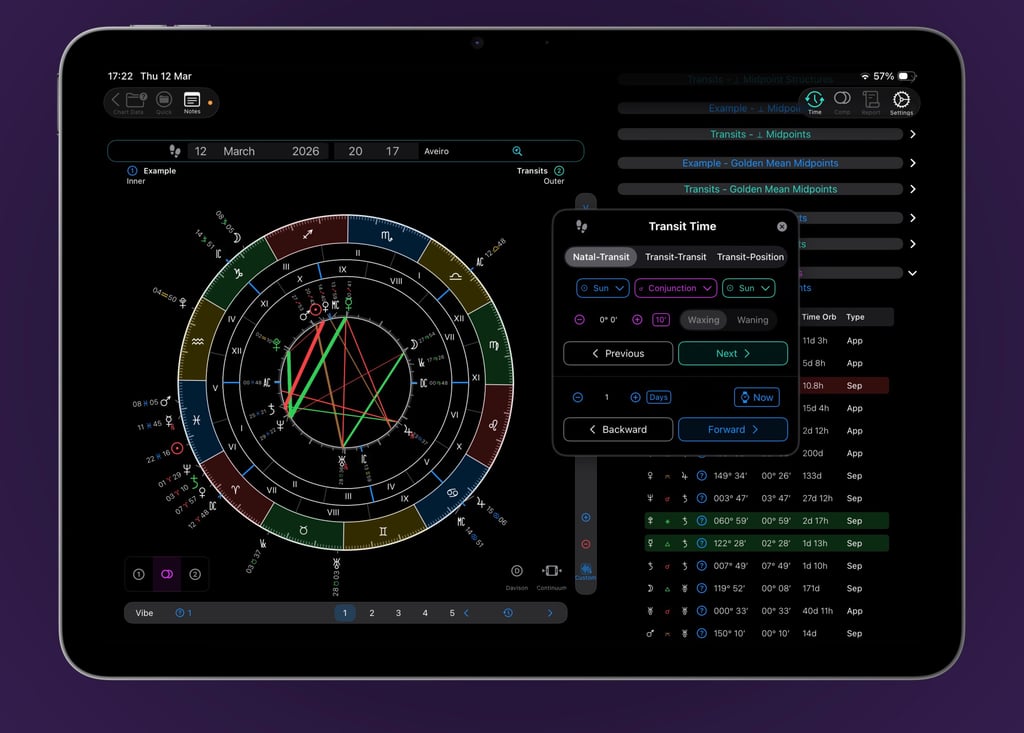
Task: Select Vibe page 3
Action: 398,613
